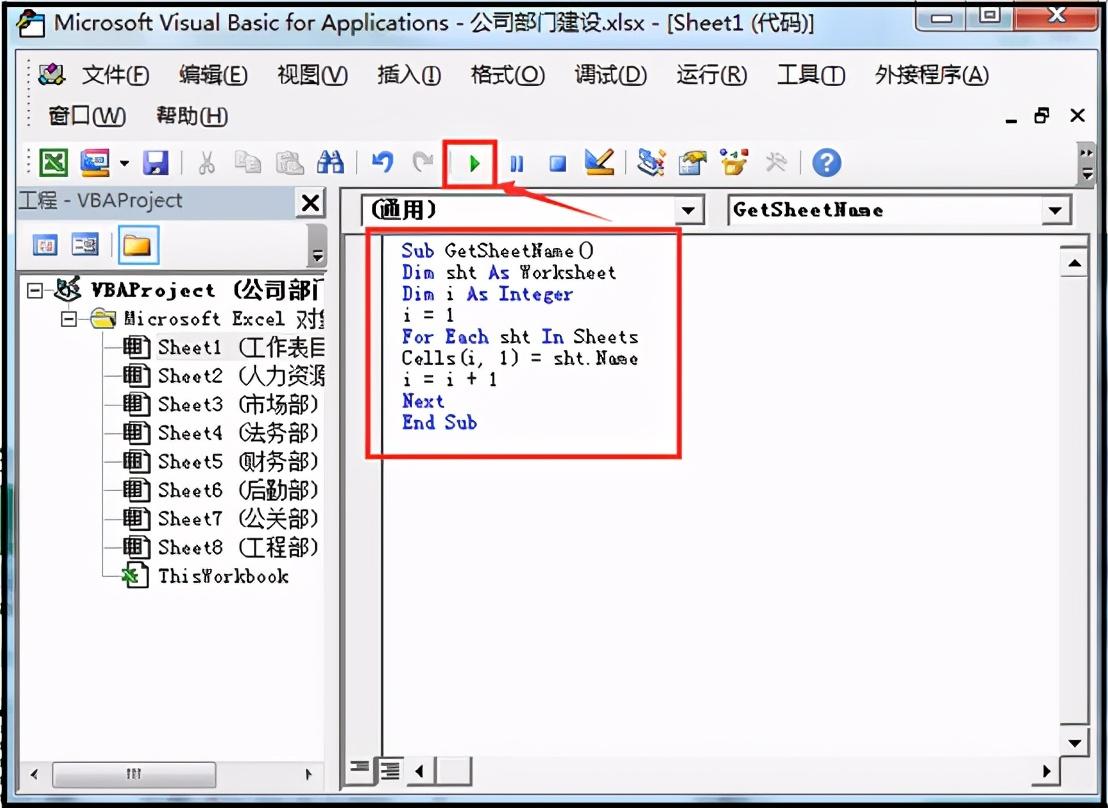
Task: Open the 调试(D) menu
Action: tap(611, 74)
